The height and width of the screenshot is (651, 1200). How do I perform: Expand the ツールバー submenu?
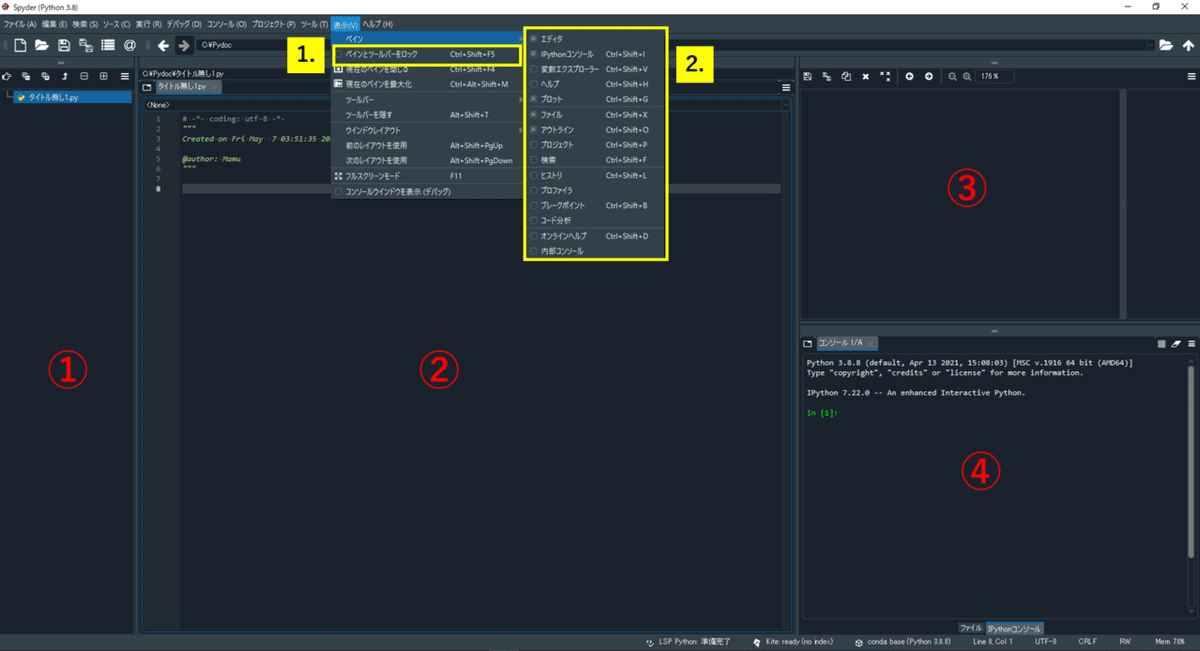tap(427, 100)
